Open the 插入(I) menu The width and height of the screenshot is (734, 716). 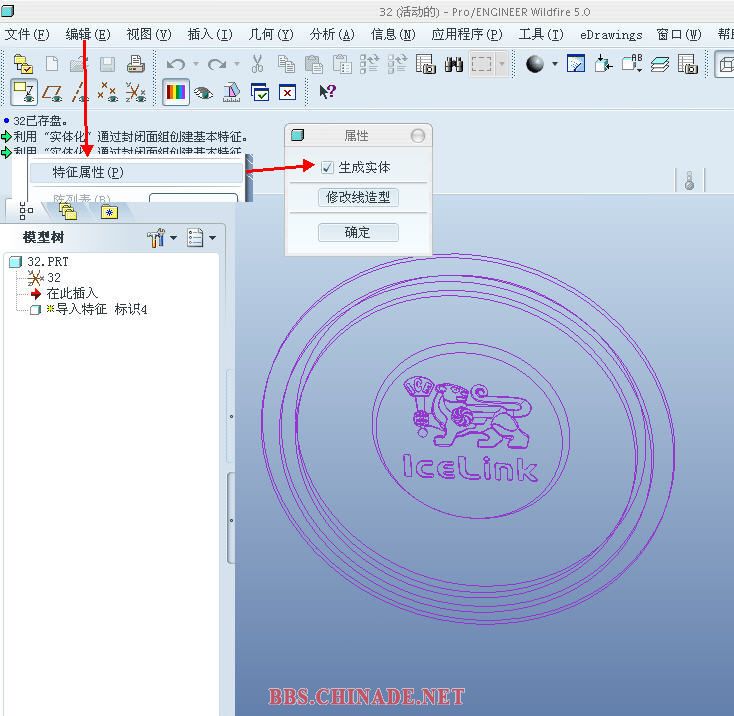pyautogui.click(x=210, y=35)
